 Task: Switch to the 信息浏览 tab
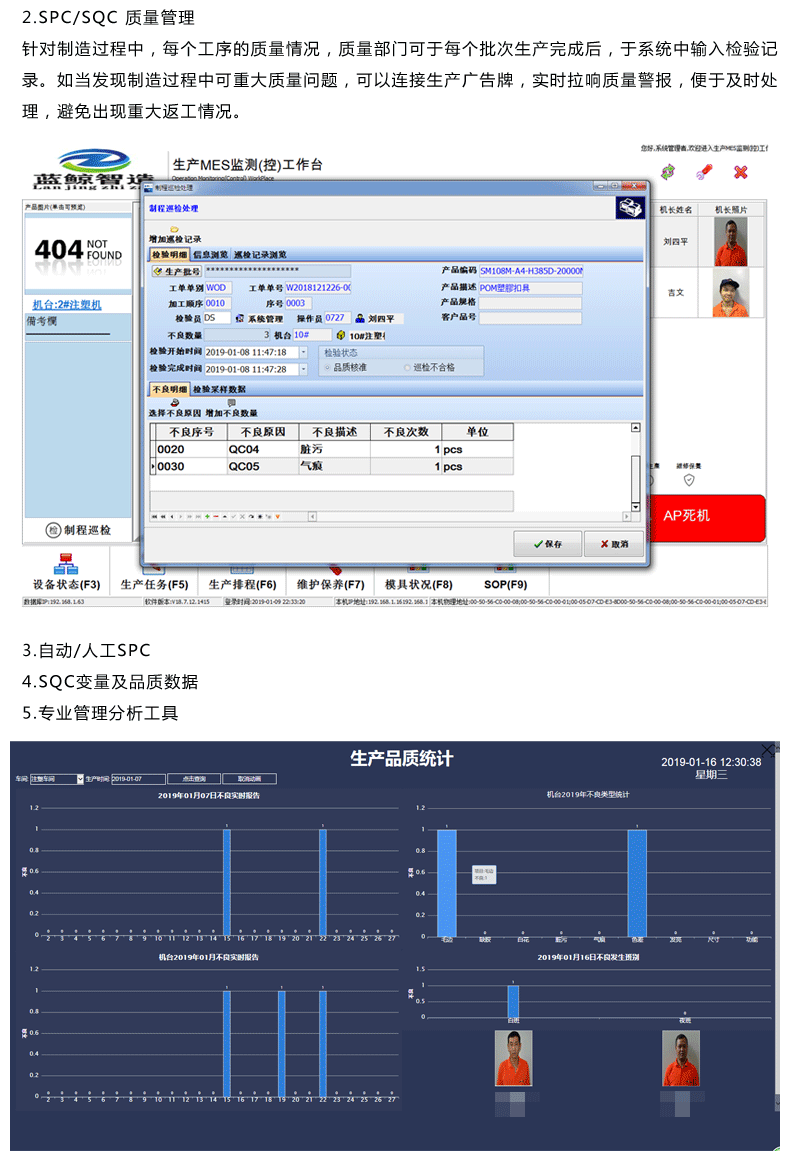click(211, 255)
